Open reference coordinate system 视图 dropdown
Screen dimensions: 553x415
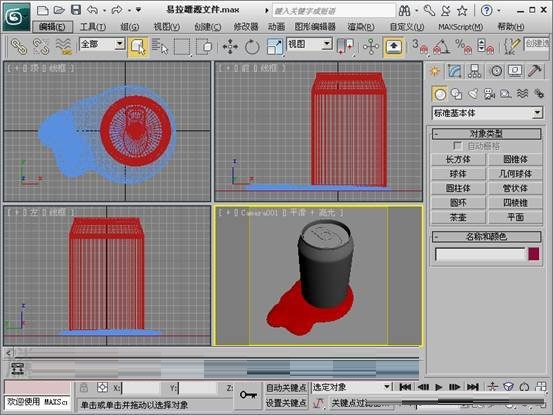[327, 44]
